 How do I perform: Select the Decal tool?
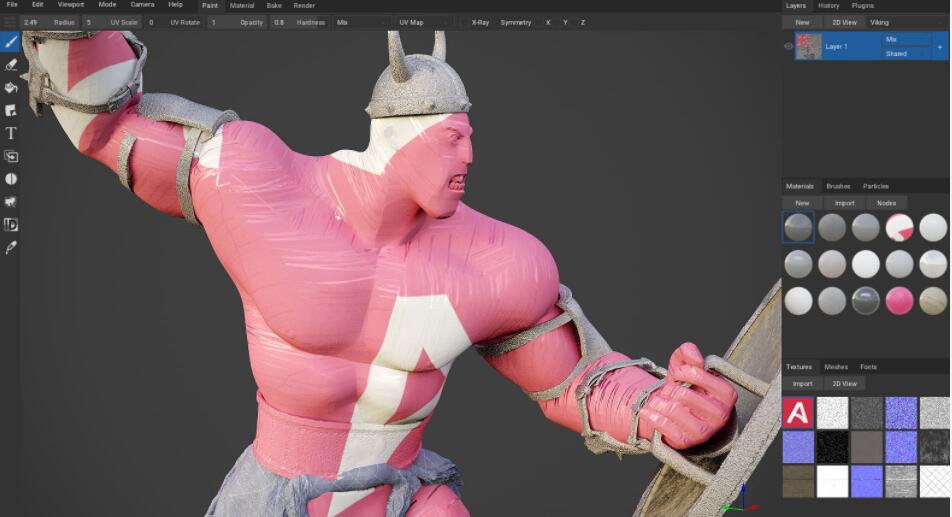(11, 110)
